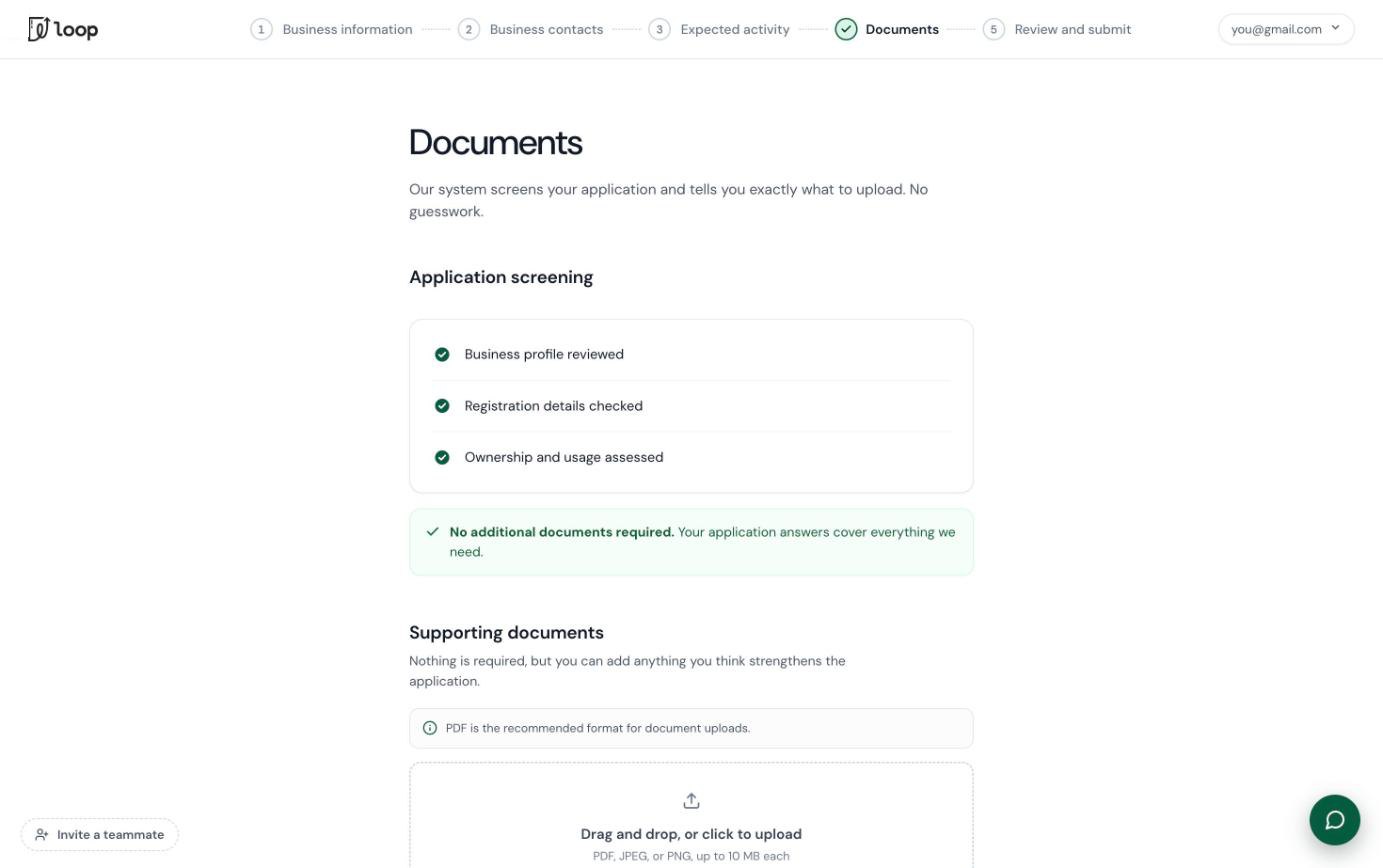The width and height of the screenshot is (1383, 868).
Task: Go to Review and submit step
Action: click(x=1073, y=29)
